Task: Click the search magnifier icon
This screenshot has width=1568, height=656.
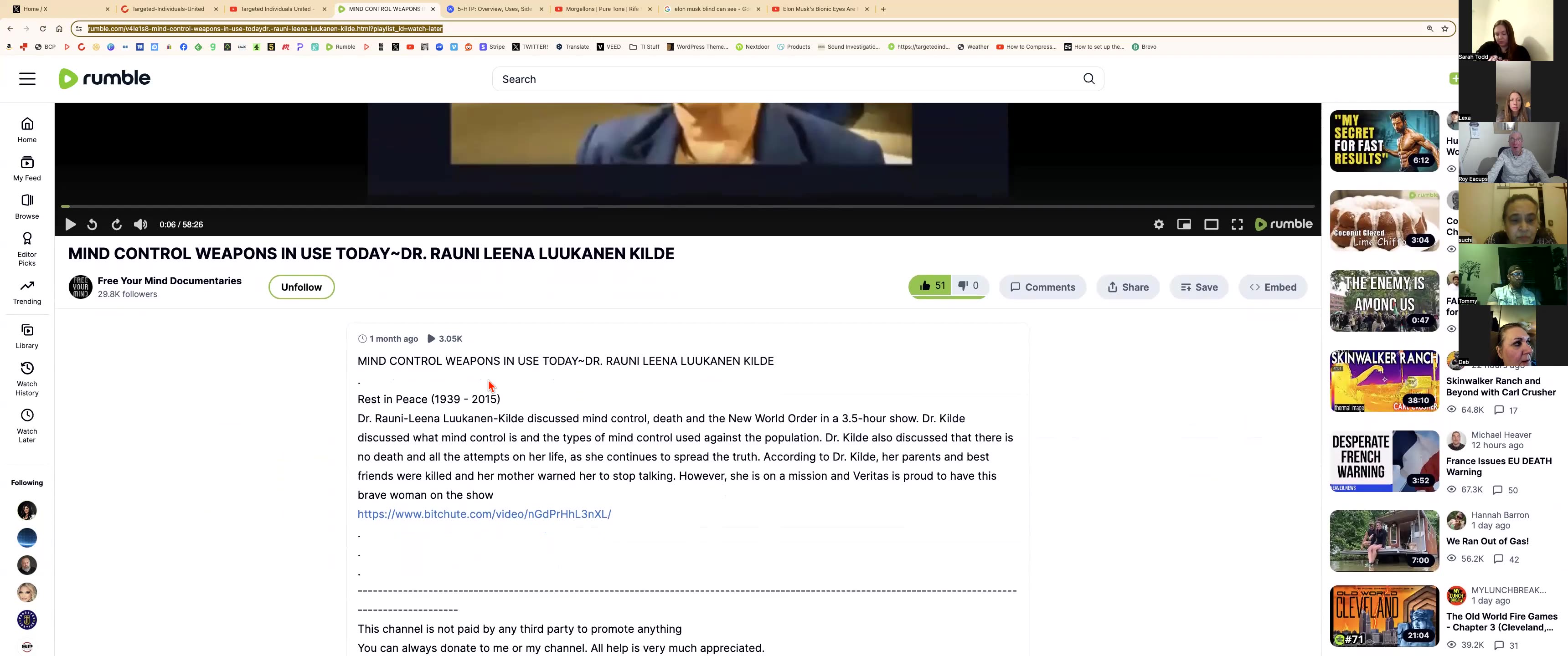Action: (x=1088, y=79)
